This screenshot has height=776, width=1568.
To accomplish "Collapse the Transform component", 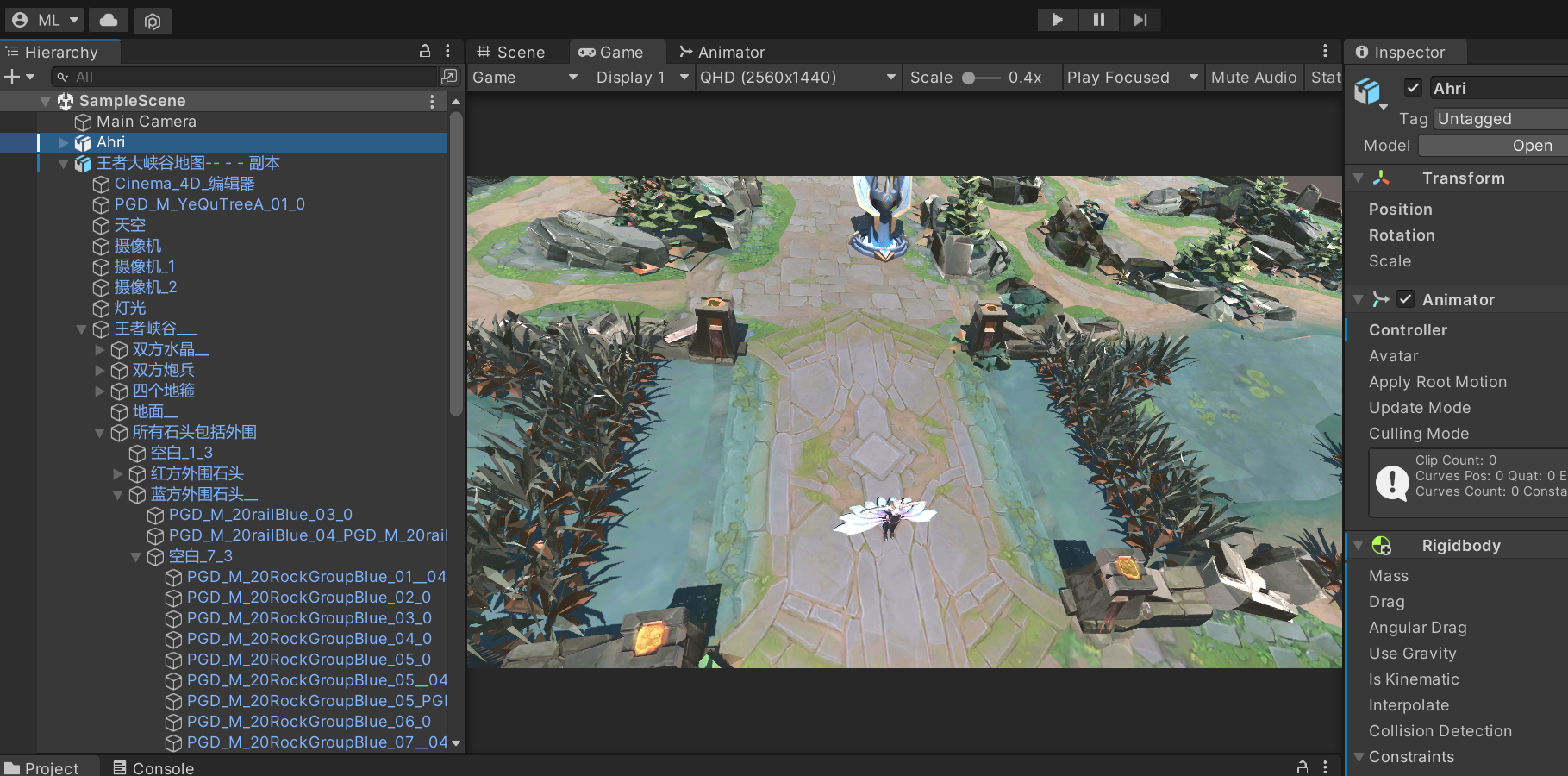I will coord(1359,178).
